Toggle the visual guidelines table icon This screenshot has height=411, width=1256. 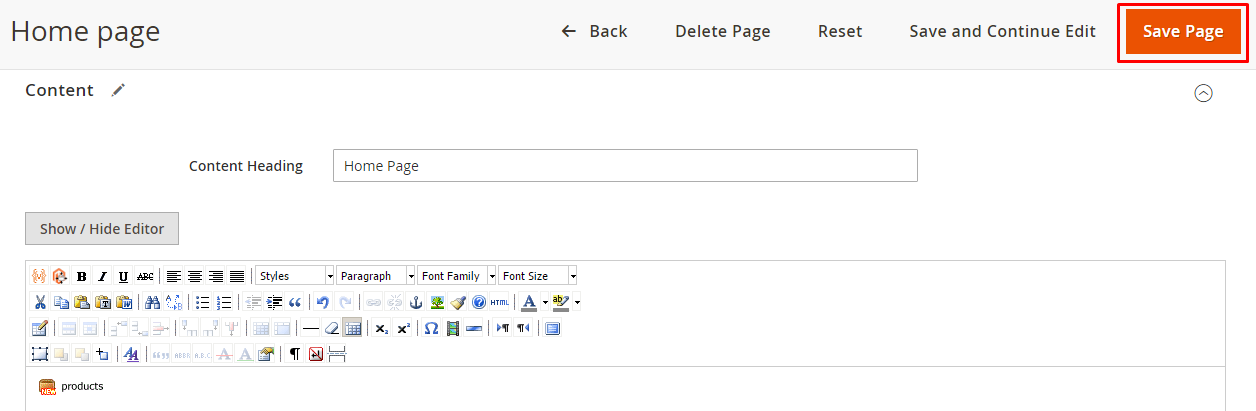(x=352, y=328)
